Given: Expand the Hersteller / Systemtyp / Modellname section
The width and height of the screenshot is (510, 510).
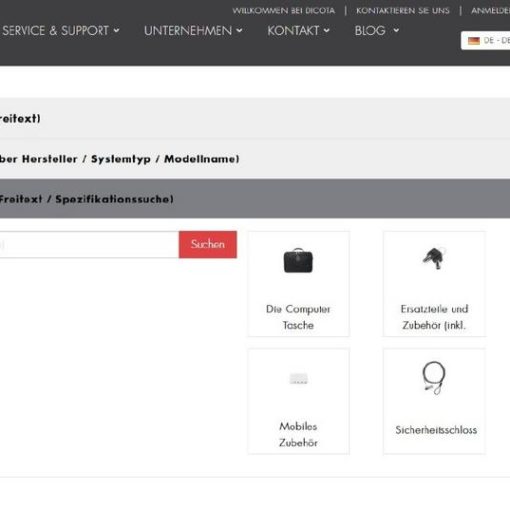Looking at the screenshot, I should [x=255, y=159].
